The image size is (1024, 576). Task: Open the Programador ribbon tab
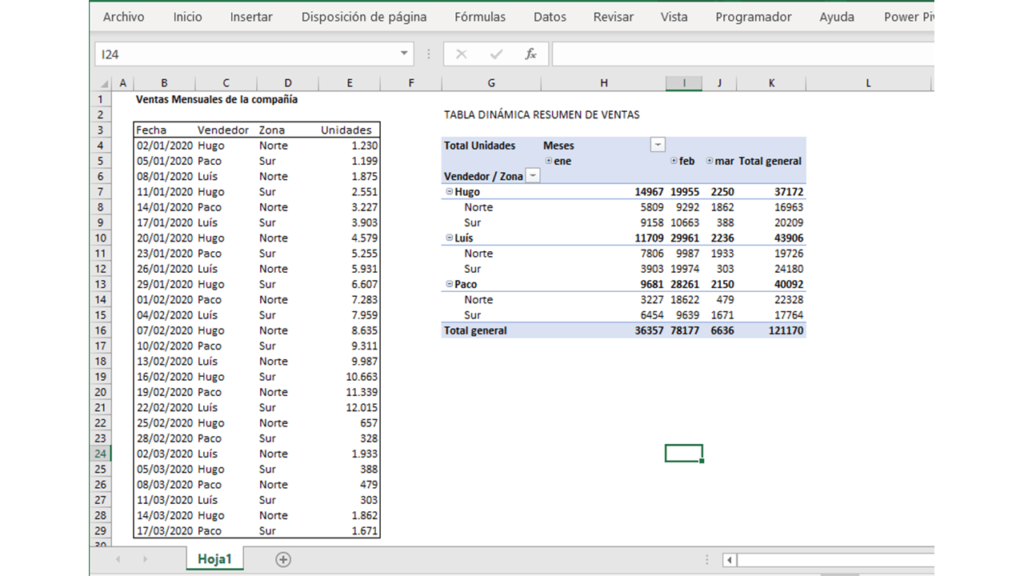coord(754,16)
